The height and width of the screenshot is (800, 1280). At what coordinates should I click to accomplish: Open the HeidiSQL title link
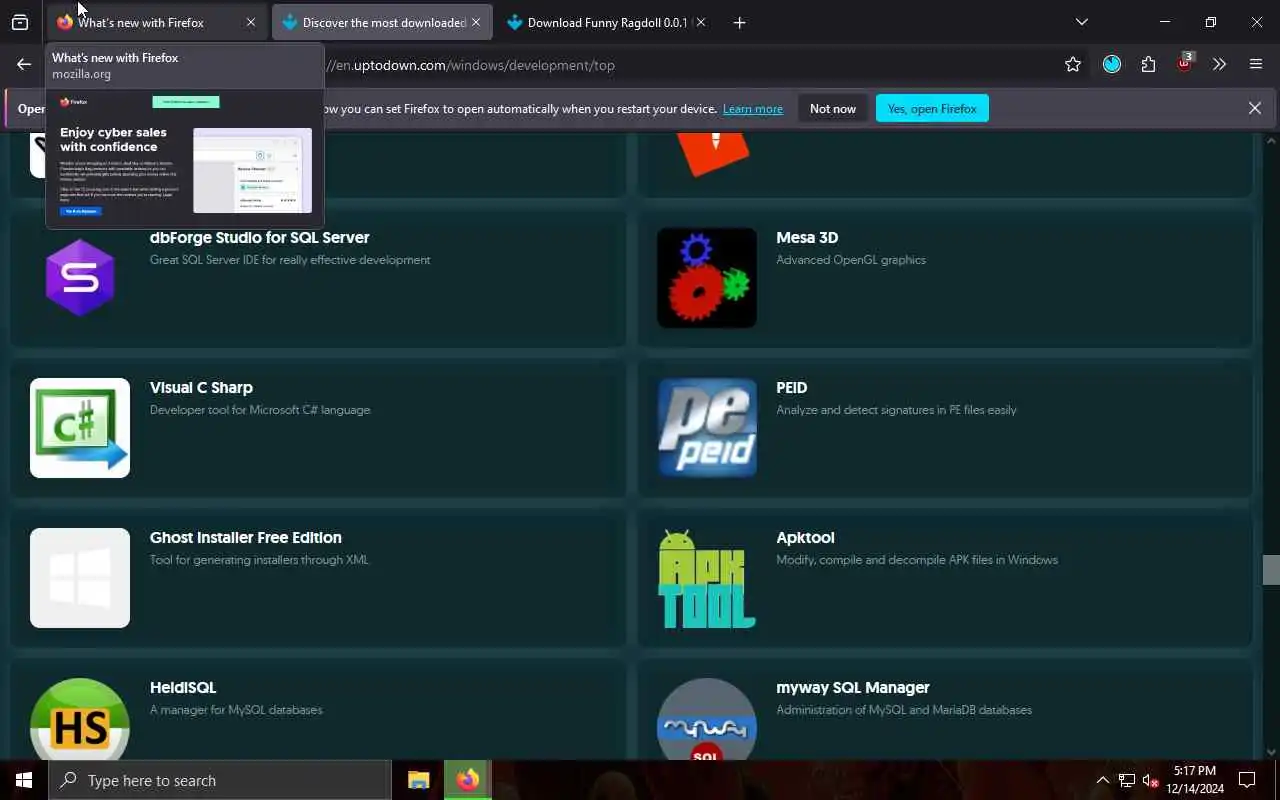(x=183, y=688)
